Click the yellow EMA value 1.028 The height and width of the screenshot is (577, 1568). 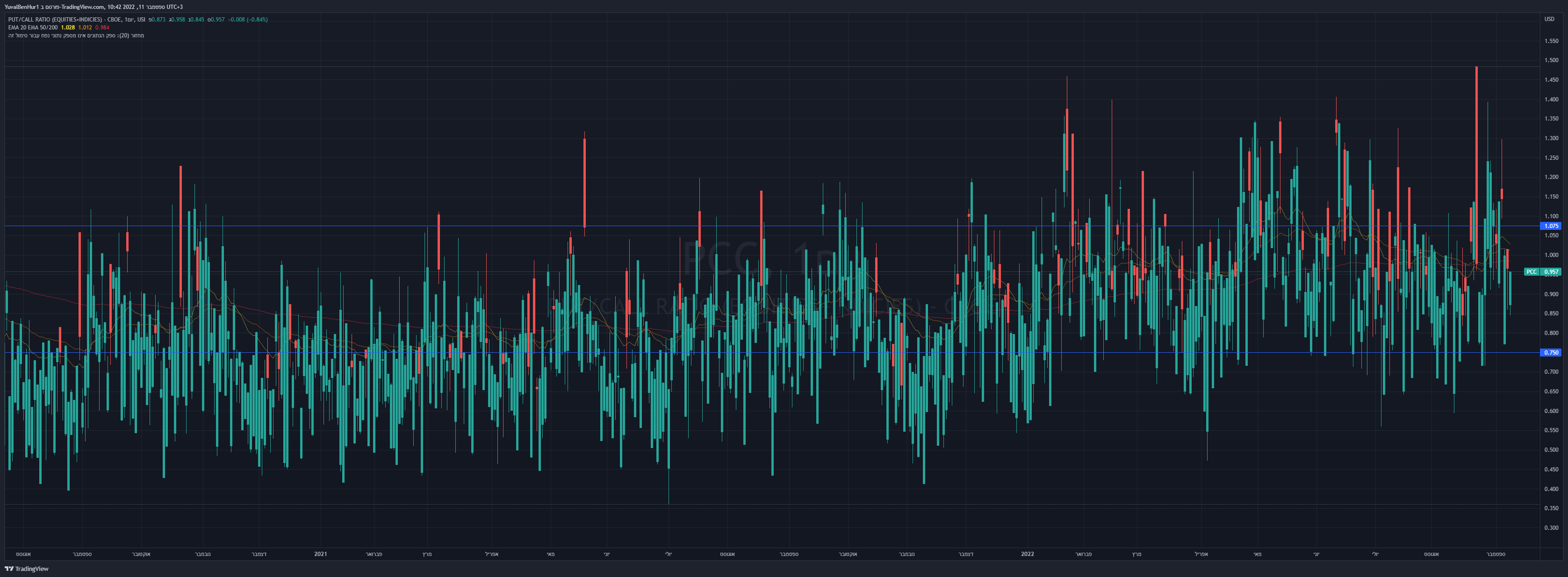[x=68, y=28]
